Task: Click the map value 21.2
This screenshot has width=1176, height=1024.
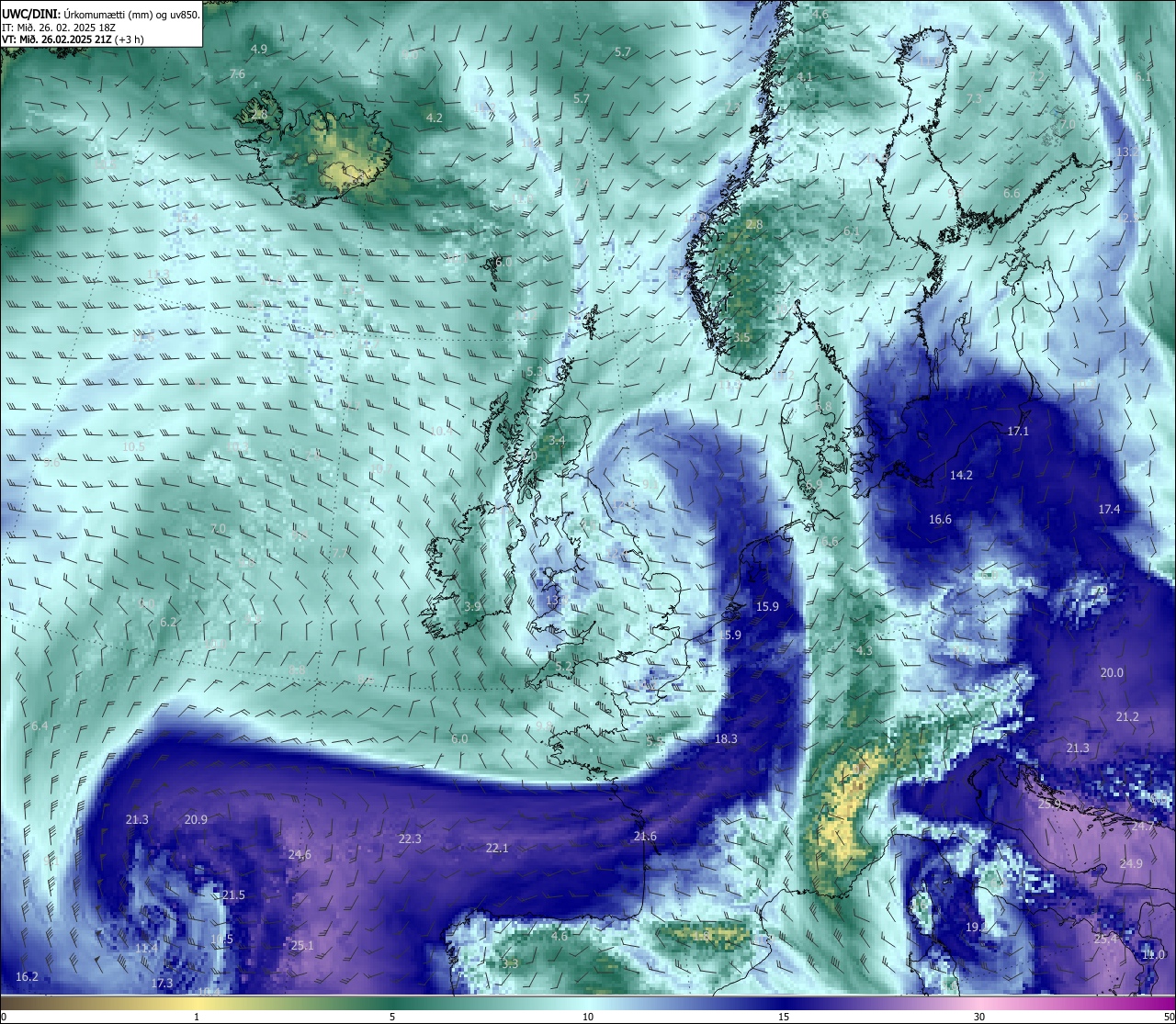Action: (x=1127, y=716)
